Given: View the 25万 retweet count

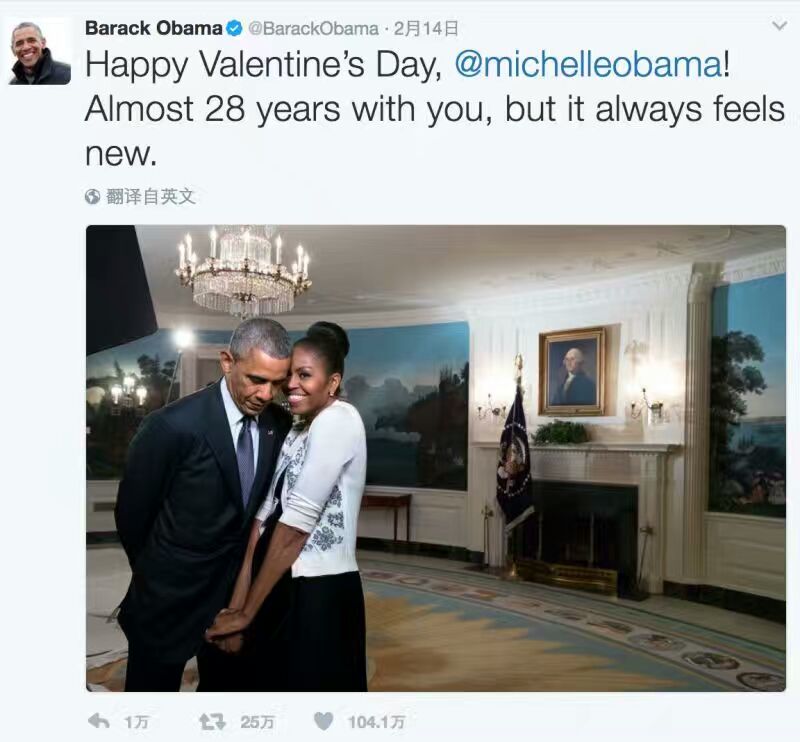Looking at the screenshot, I should pyautogui.click(x=257, y=722).
